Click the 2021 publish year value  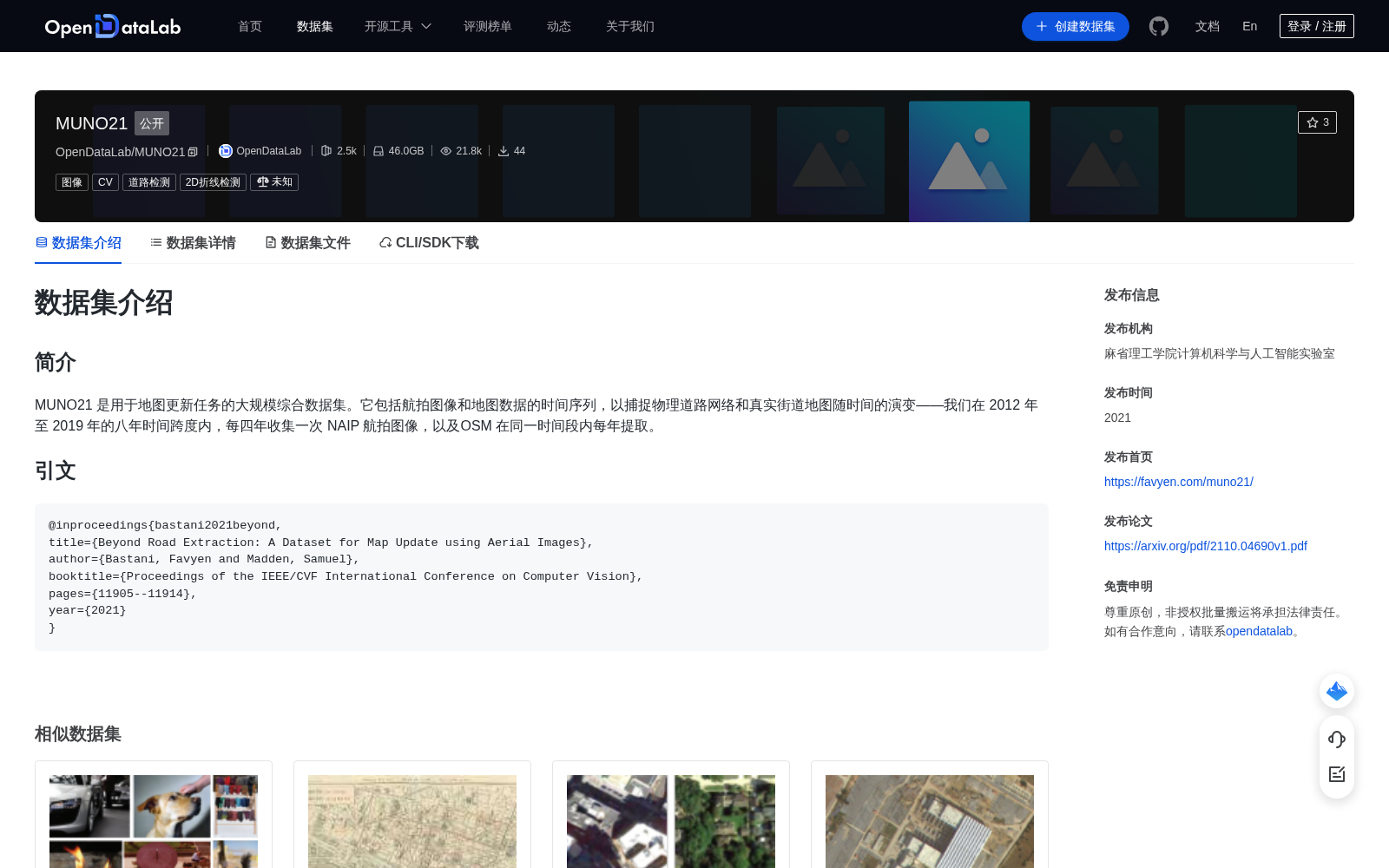click(x=1117, y=418)
